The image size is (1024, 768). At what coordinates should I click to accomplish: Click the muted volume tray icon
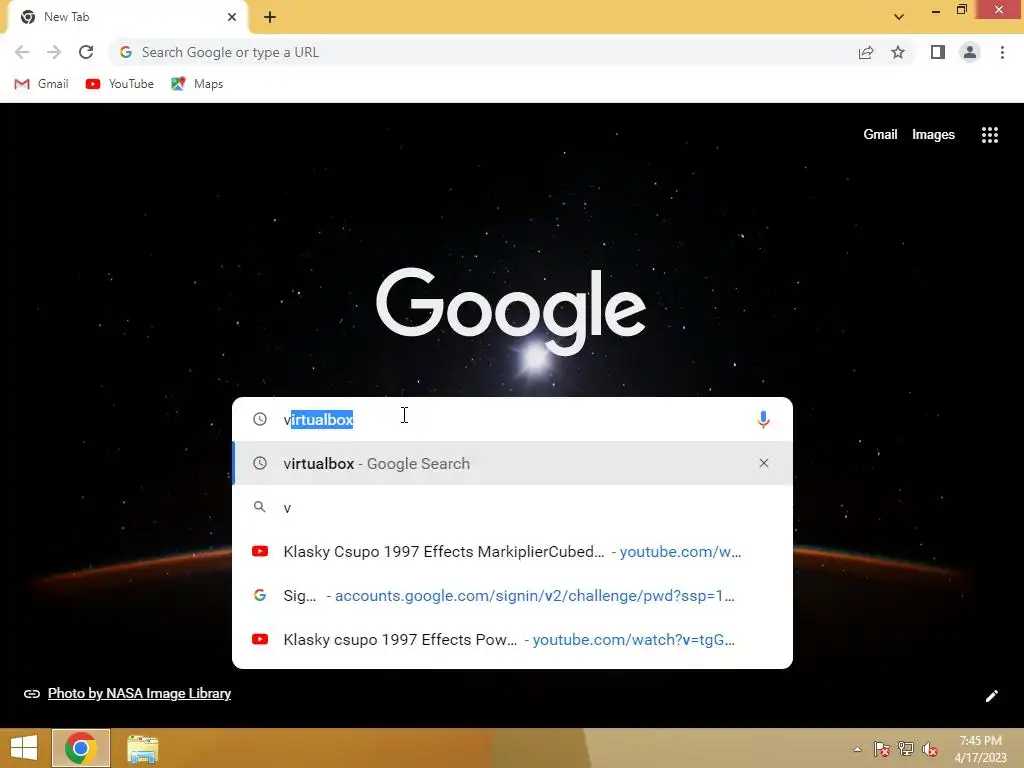click(x=930, y=749)
